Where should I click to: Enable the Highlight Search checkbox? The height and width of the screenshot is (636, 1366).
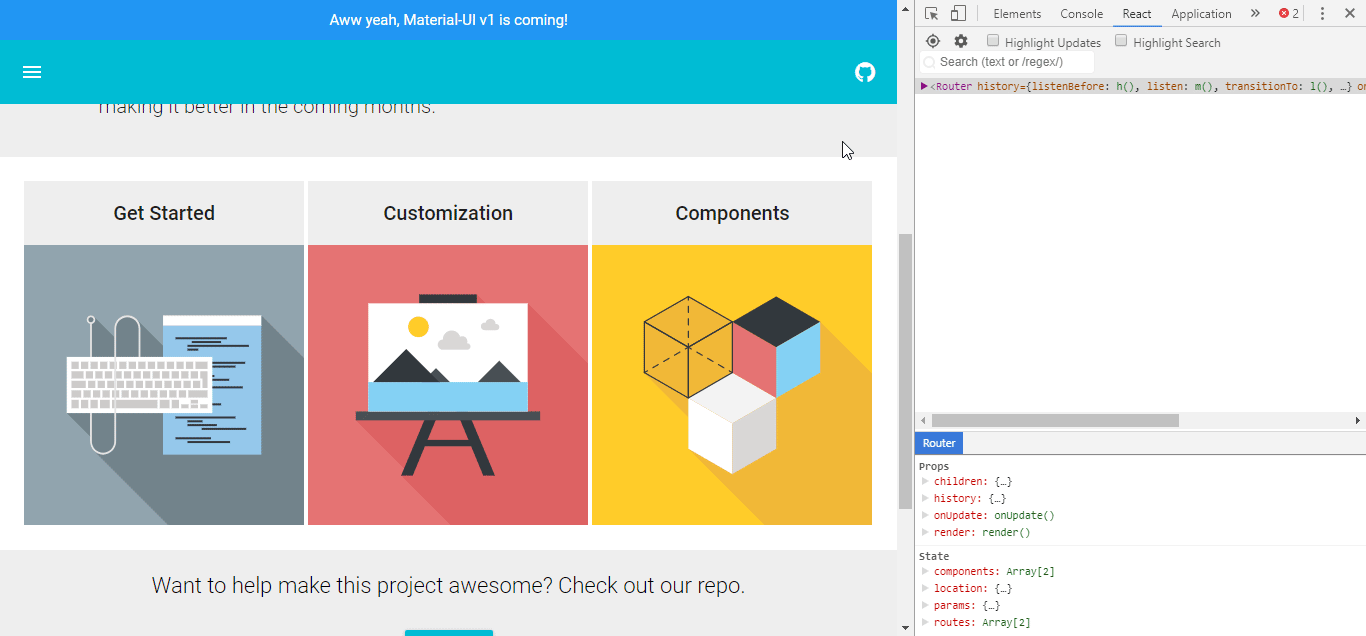point(1121,41)
